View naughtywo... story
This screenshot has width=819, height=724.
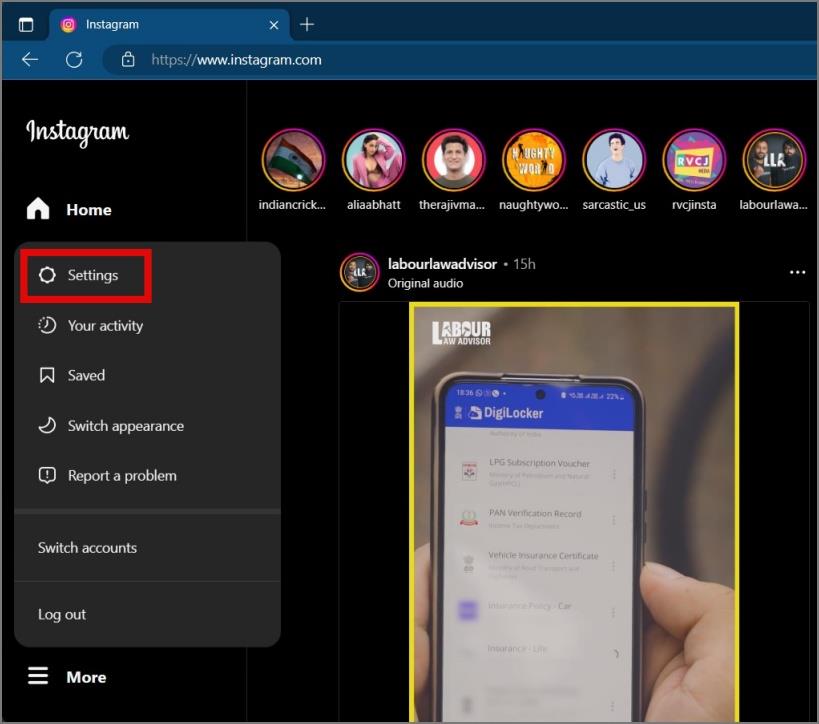tap(533, 160)
